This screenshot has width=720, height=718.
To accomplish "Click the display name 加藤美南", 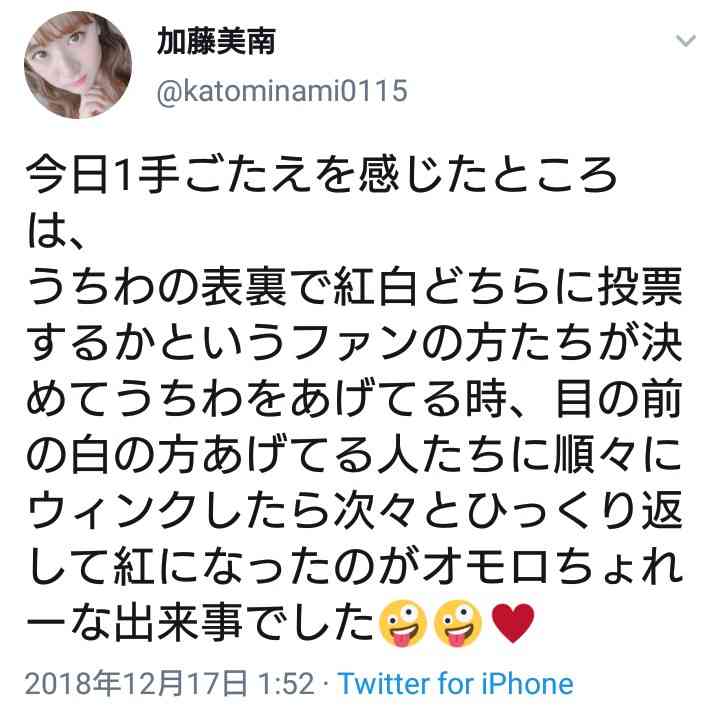I will point(216,41).
